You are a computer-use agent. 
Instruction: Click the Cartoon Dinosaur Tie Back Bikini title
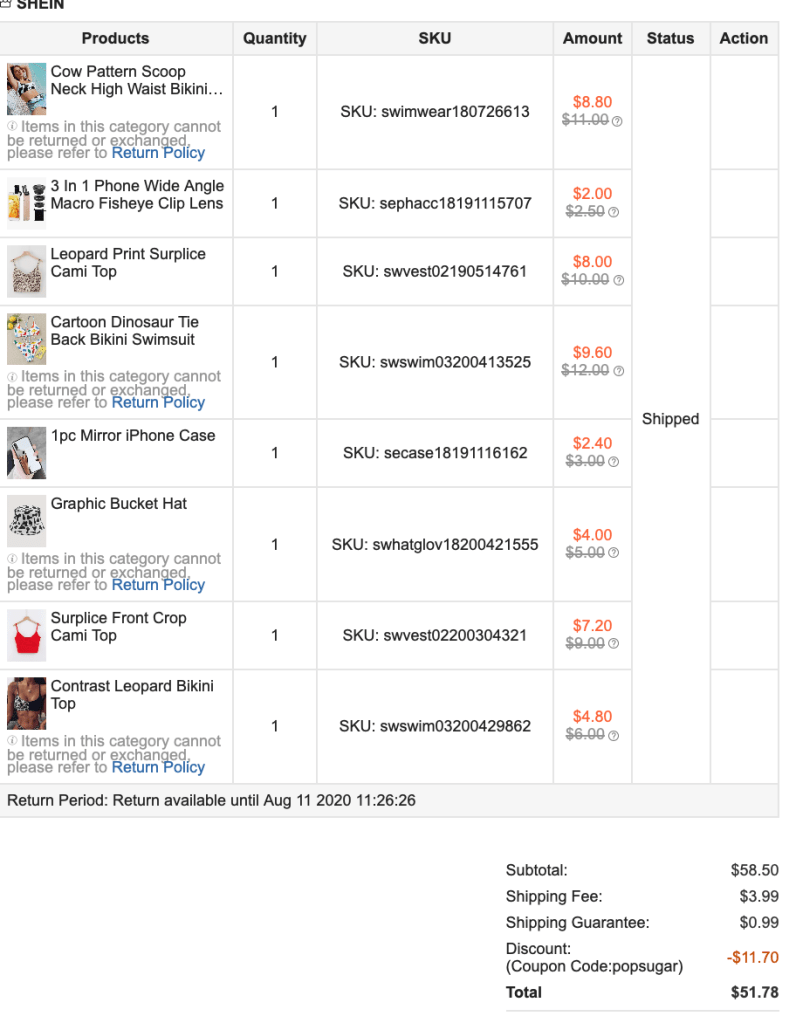[x=124, y=331]
